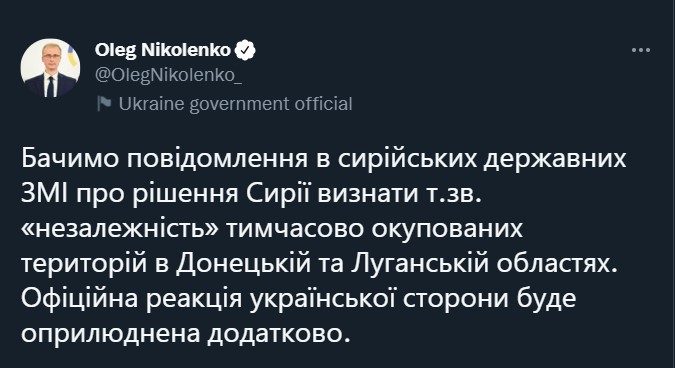The width and height of the screenshot is (675, 368).
Task: Click the word додатково at tweet end
Action: (x=279, y=334)
